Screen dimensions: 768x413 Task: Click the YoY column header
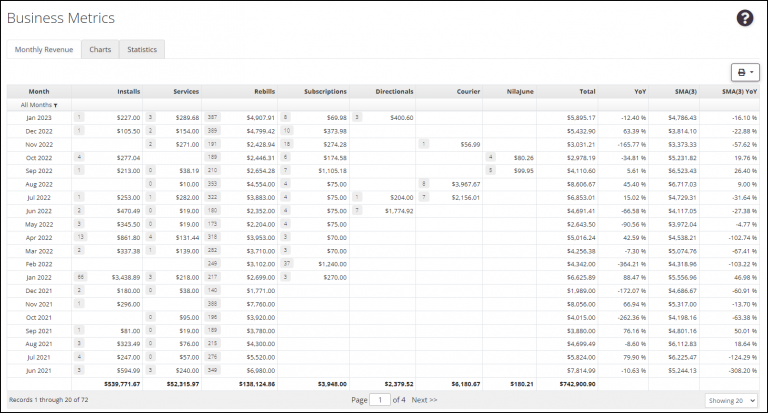coord(639,91)
